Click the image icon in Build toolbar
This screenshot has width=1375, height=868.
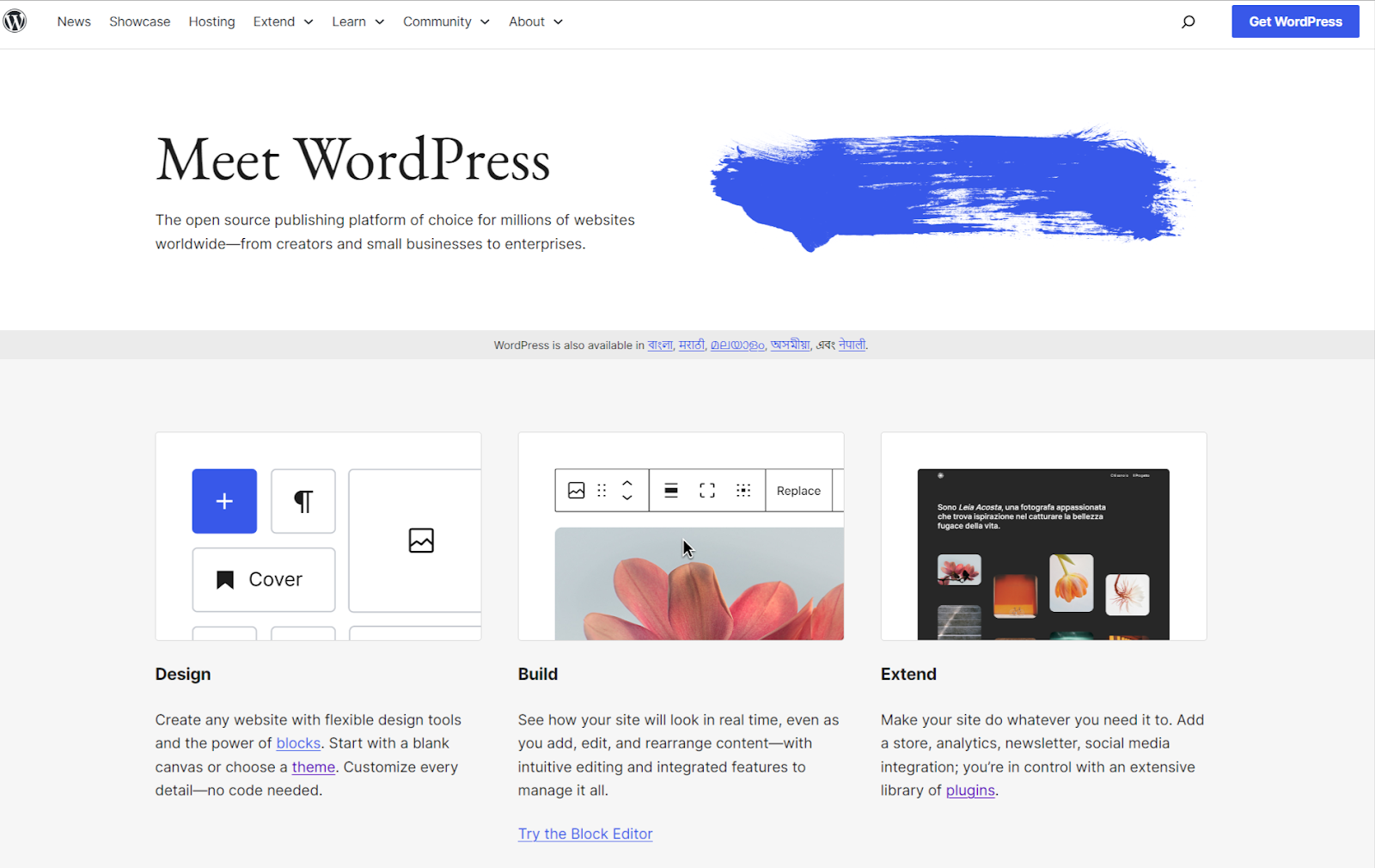tap(577, 491)
